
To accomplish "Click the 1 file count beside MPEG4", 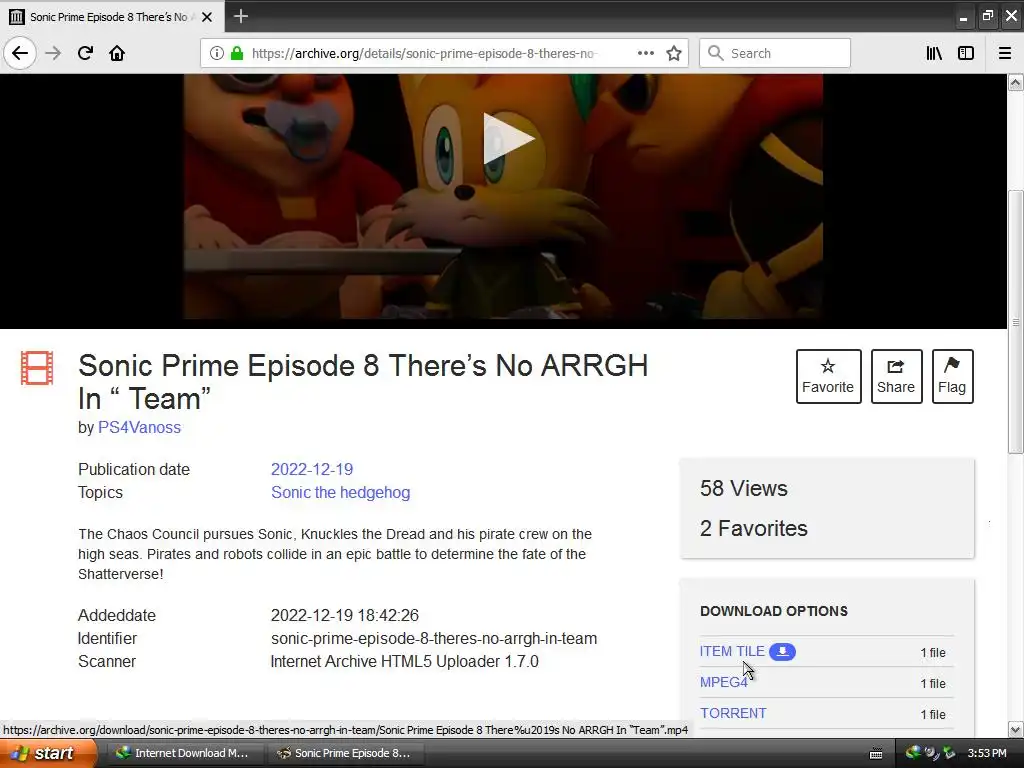I will point(933,683).
